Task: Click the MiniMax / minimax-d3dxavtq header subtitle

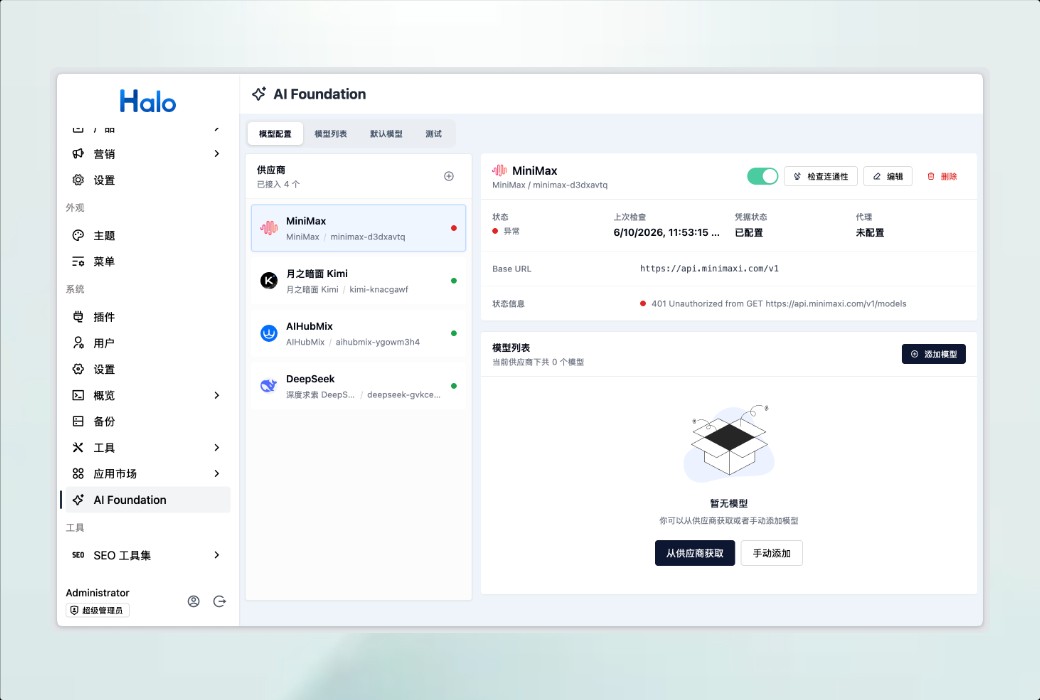Action: [550, 184]
